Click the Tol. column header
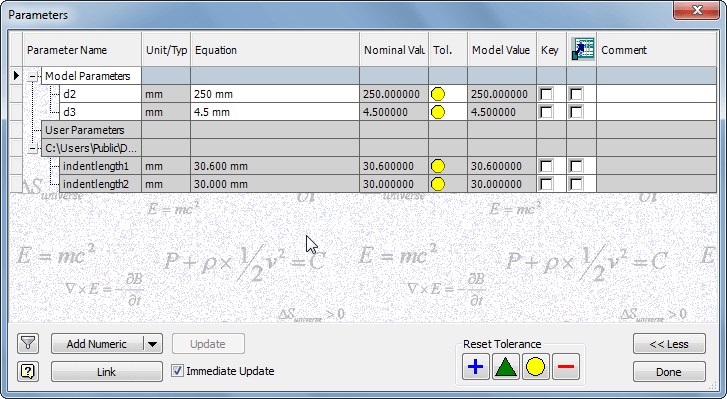727x399 pixels. click(x=448, y=50)
